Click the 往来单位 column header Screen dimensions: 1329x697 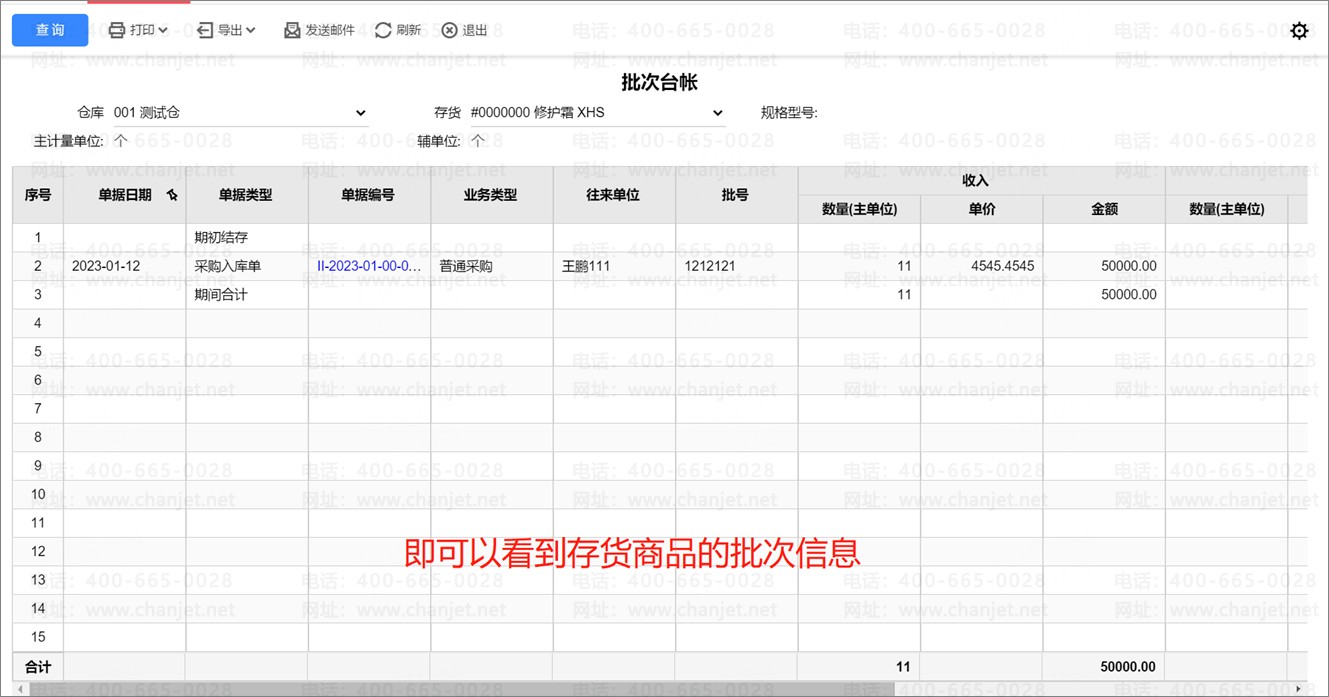point(613,195)
